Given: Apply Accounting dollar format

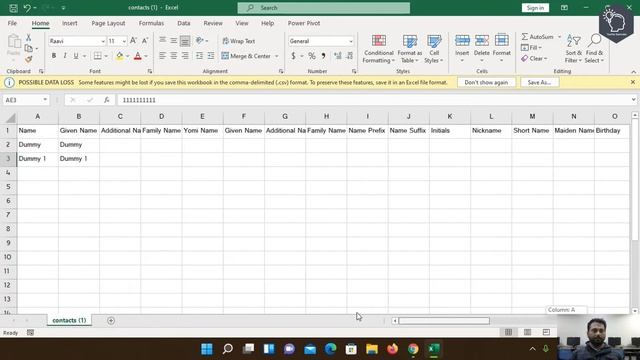Looking at the screenshot, I should click(x=293, y=56).
